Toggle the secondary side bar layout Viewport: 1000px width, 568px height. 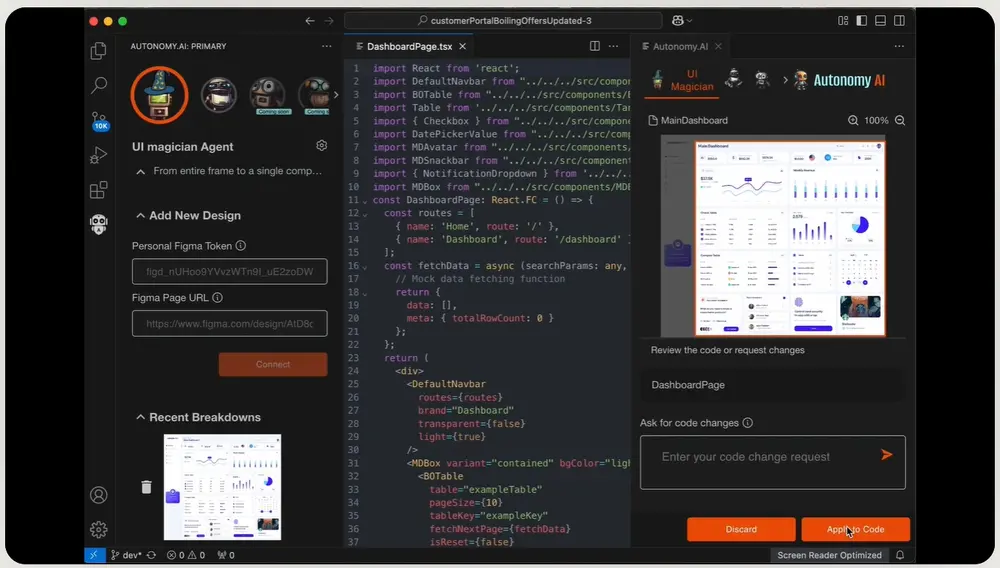(899, 21)
